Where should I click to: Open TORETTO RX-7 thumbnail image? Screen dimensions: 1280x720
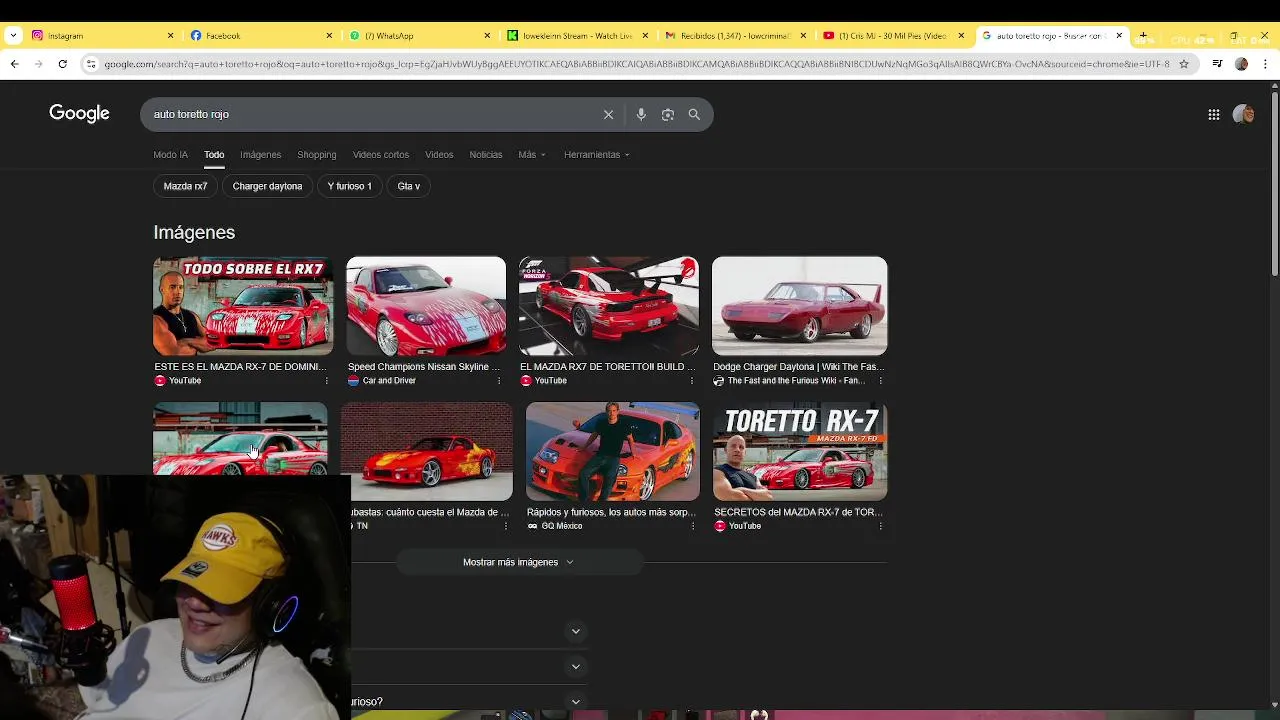(800, 451)
